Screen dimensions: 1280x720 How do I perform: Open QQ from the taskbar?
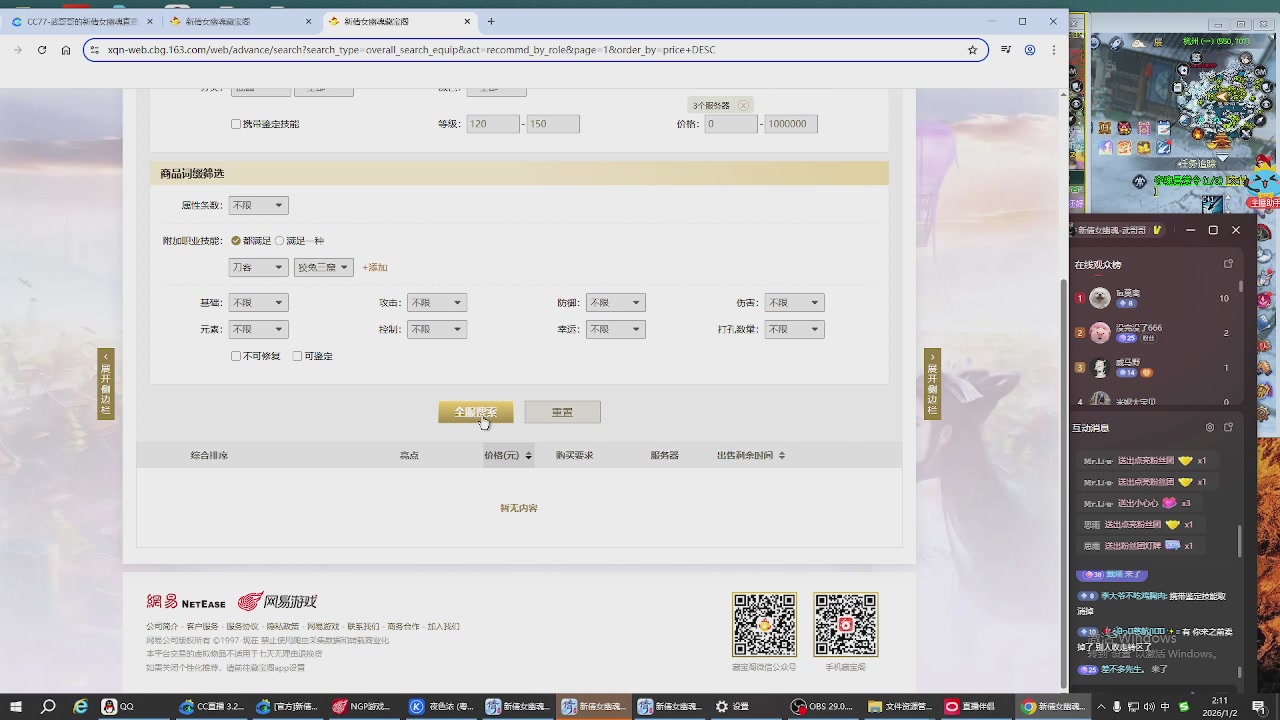(x=118, y=707)
